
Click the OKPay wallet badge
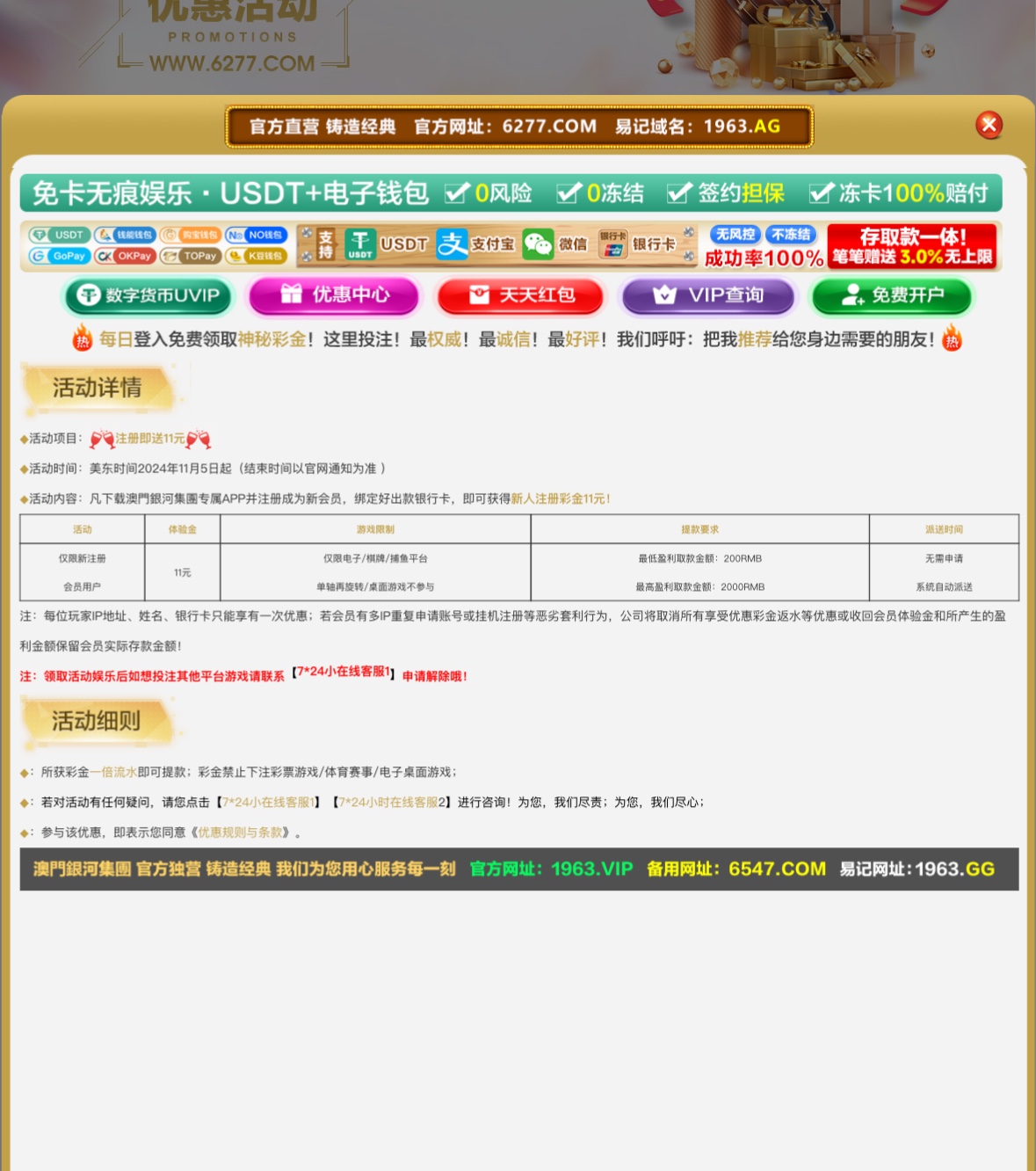point(125,256)
